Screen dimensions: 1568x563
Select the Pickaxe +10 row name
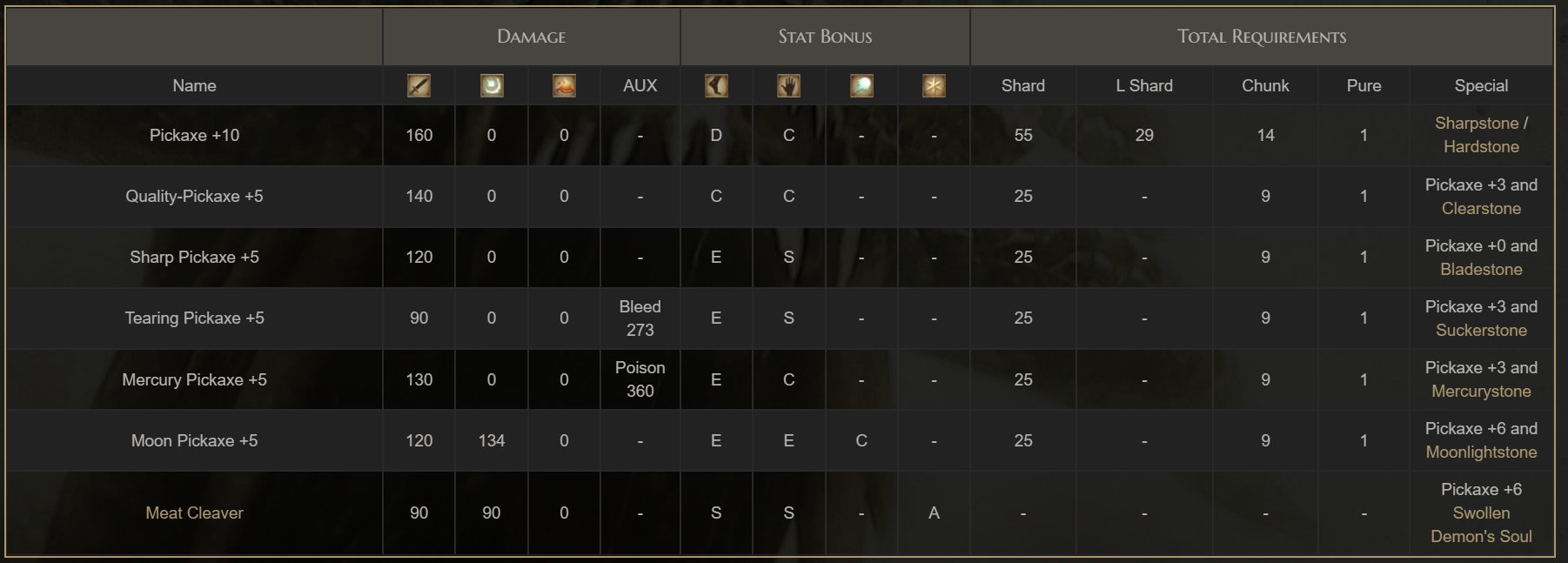click(x=194, y=136)
